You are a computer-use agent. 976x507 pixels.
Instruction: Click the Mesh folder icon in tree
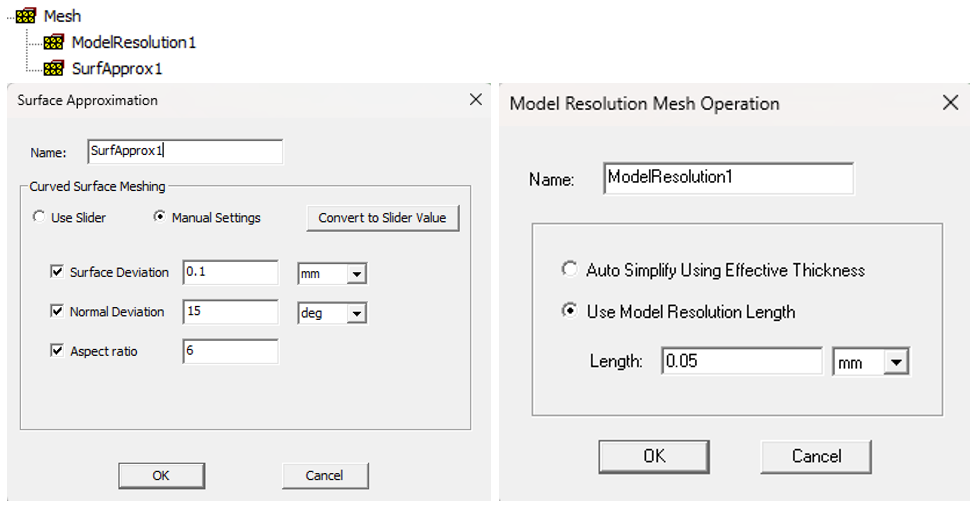point(26,16)
